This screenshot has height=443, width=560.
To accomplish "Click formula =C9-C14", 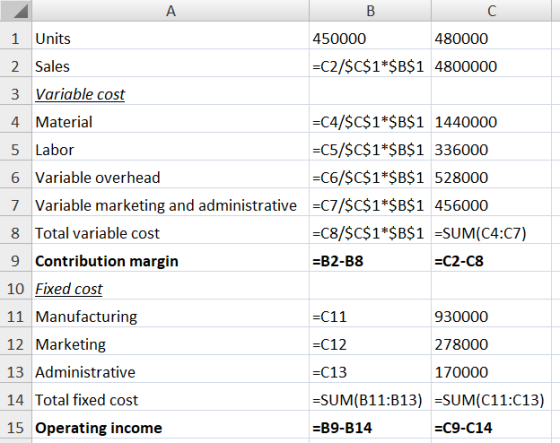I will 463,428.
